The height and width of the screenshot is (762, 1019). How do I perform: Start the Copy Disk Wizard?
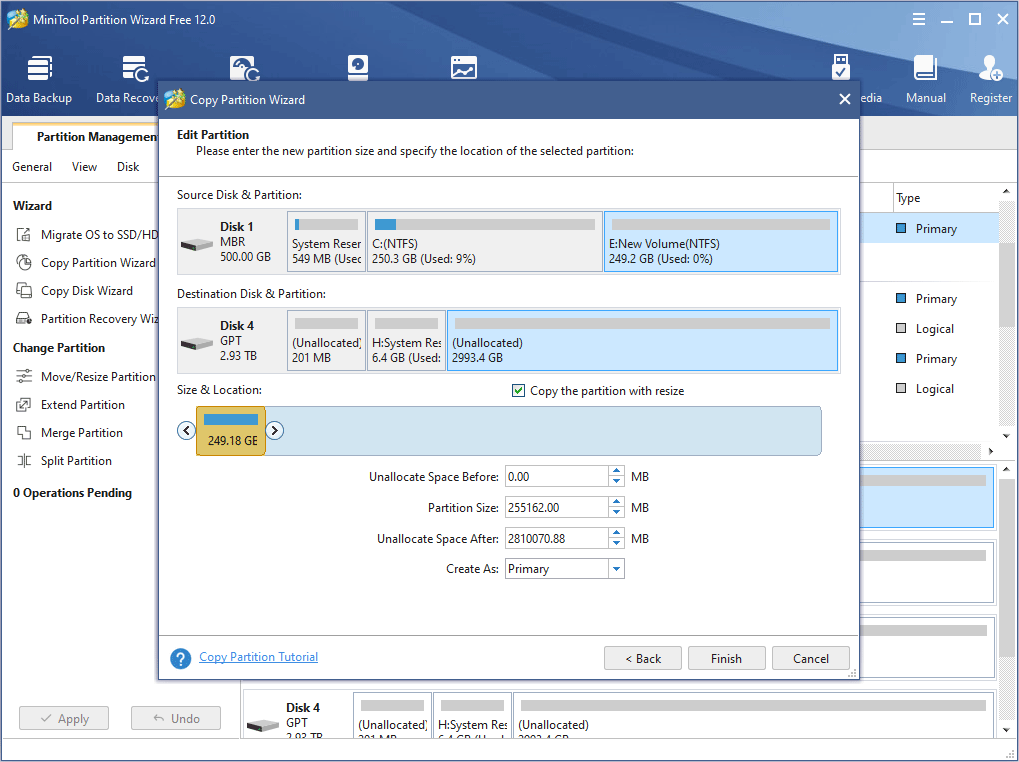tap(74, 290)
